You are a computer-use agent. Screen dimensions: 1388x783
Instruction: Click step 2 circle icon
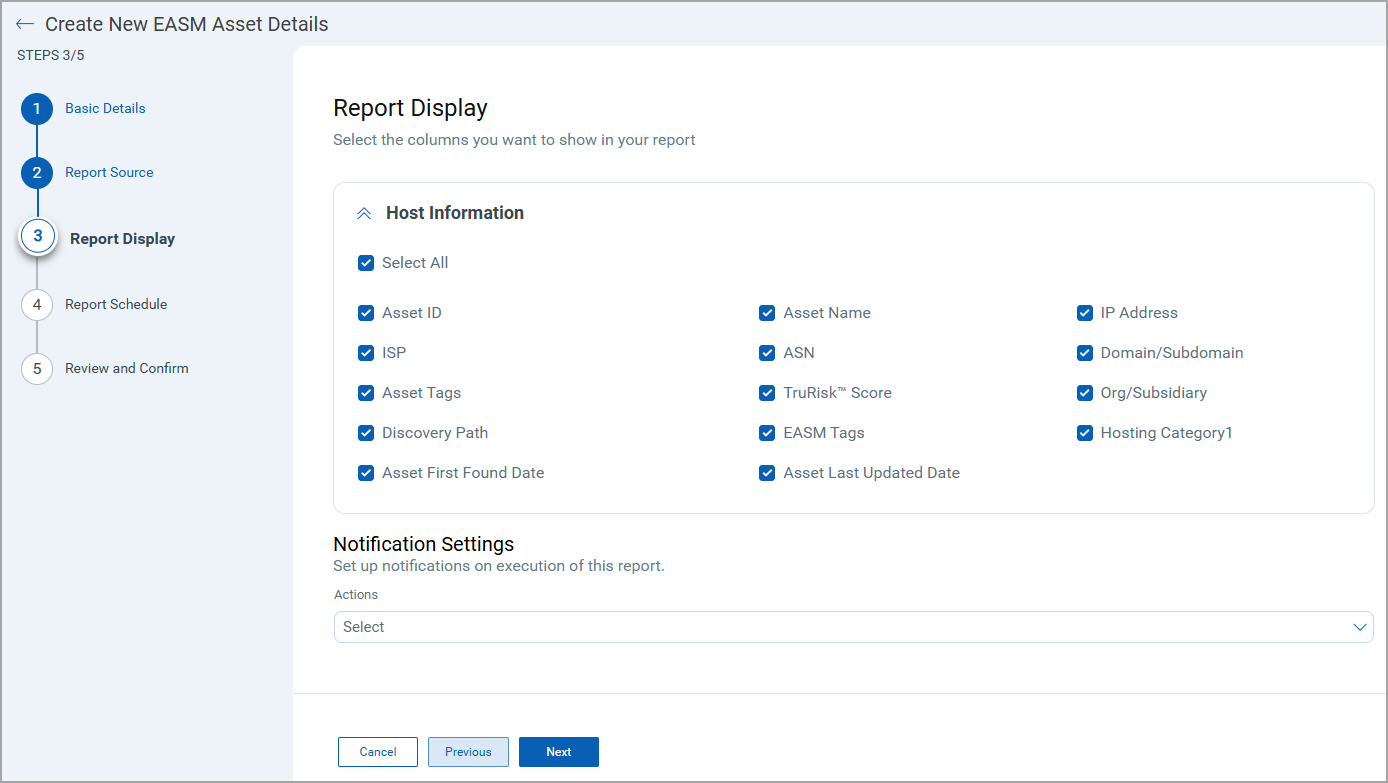37,173
